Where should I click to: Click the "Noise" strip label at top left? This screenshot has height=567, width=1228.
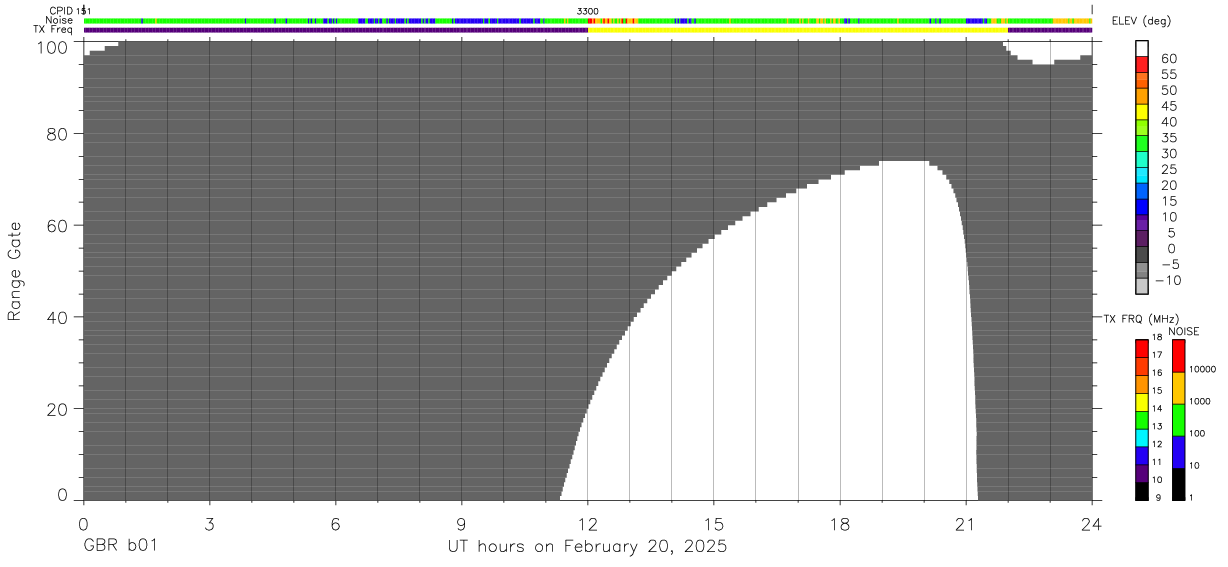(x=60, y=20)
